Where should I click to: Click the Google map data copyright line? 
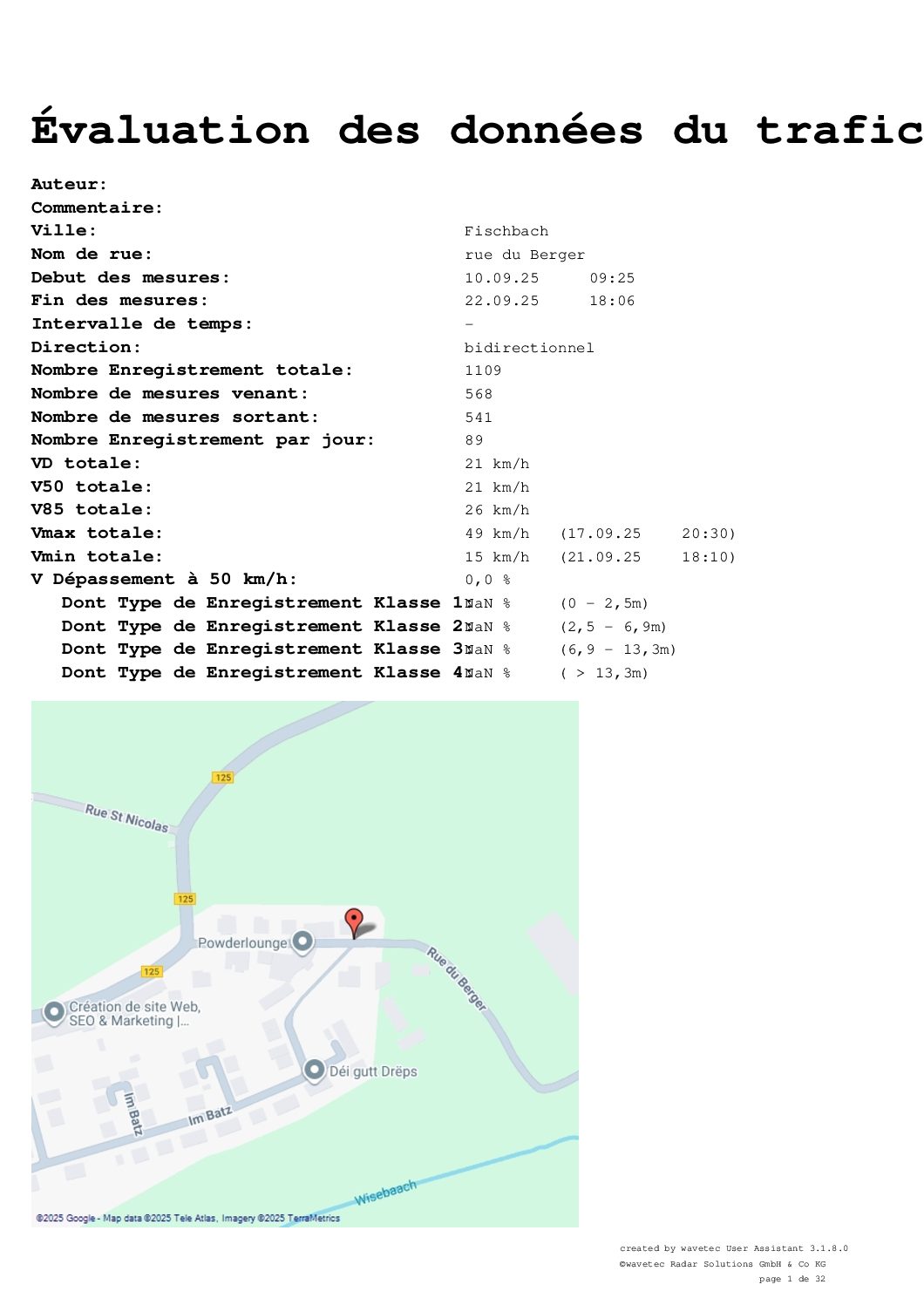coord(188,1218)
